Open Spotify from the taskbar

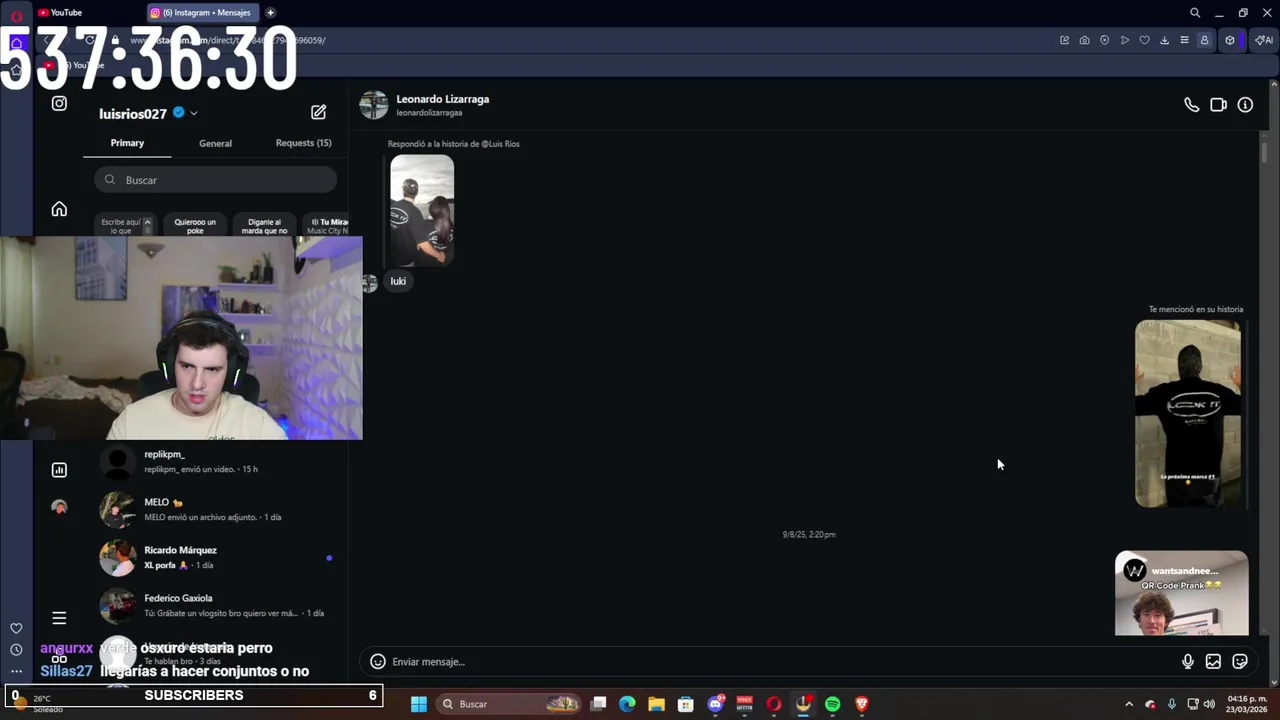click(x=832, y=704)
